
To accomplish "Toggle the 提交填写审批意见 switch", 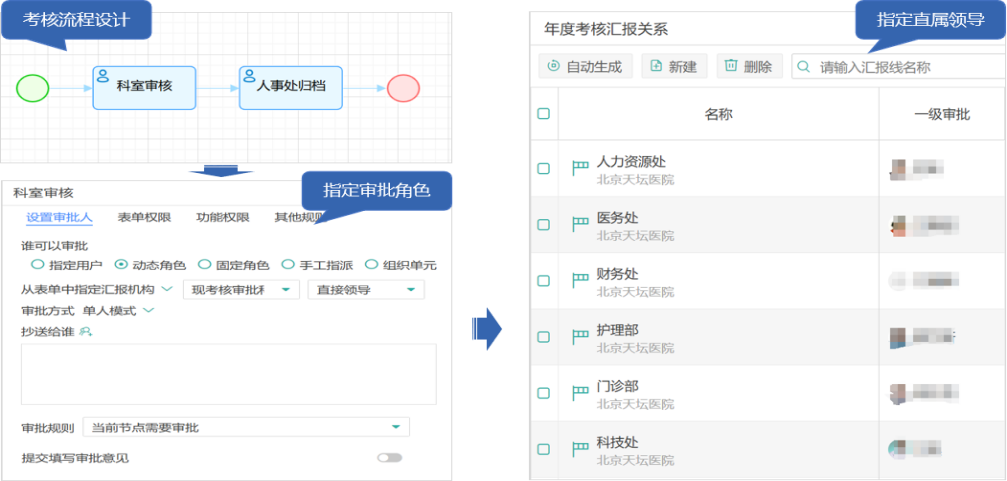I will point(389,458).
